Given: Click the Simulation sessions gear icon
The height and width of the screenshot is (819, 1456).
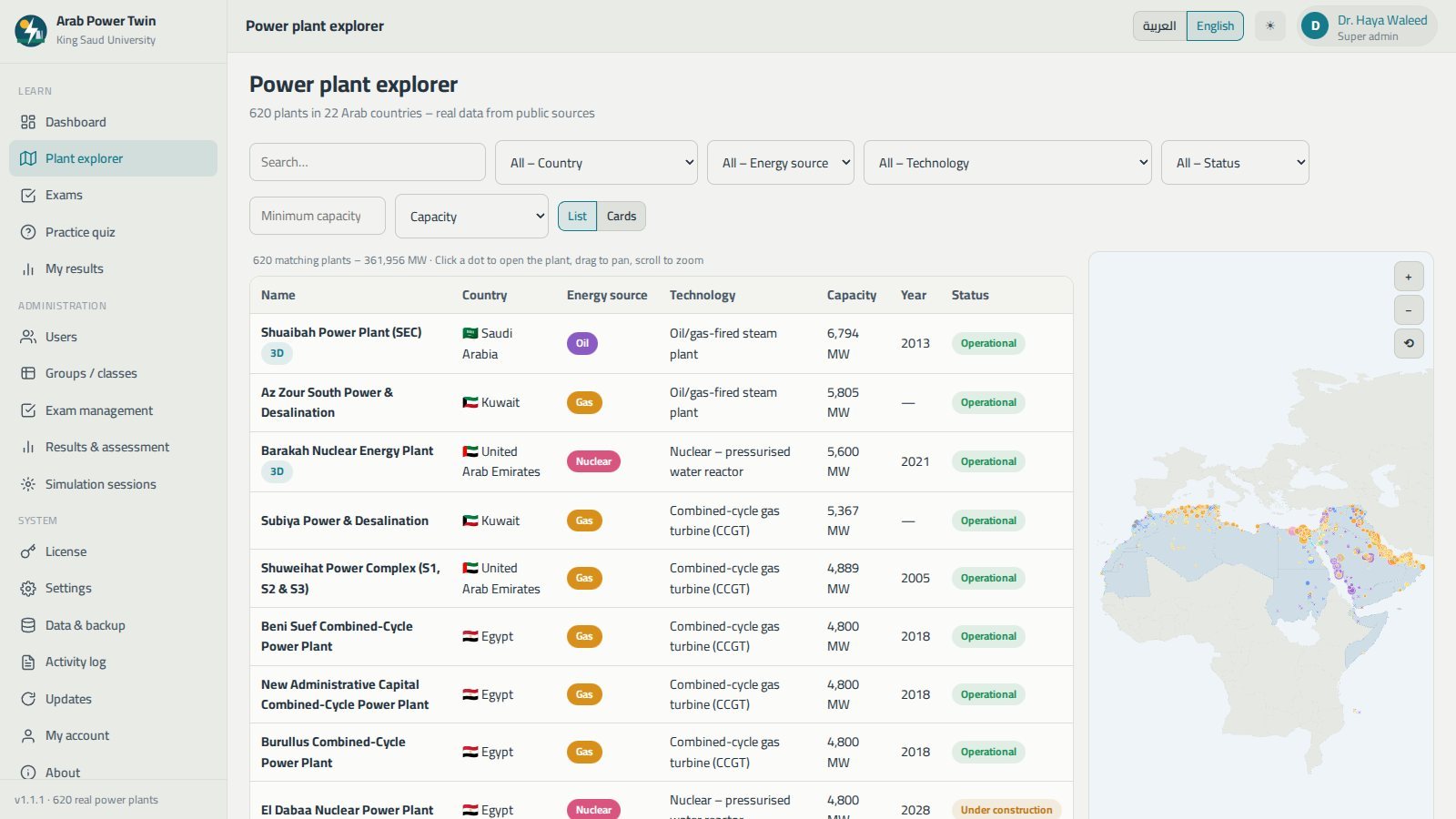Looking at the screenshot, I should [x=28, y=484].
